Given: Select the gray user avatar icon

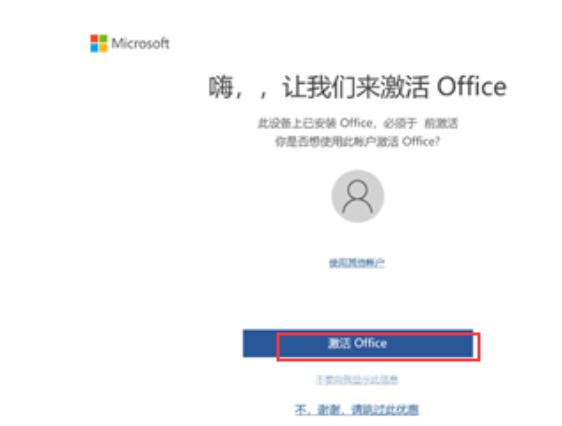Looking at the screenshot, I should [357, 196].
